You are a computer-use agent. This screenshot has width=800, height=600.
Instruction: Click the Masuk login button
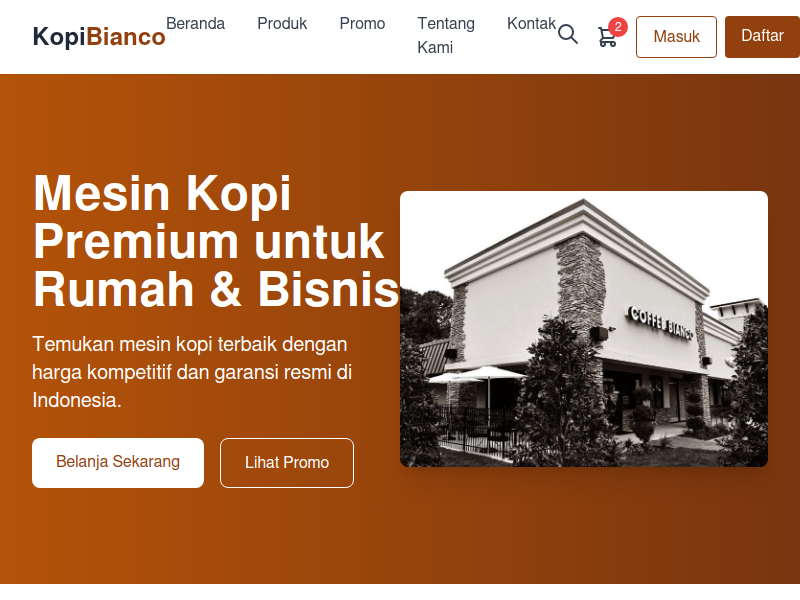(676, 37)
